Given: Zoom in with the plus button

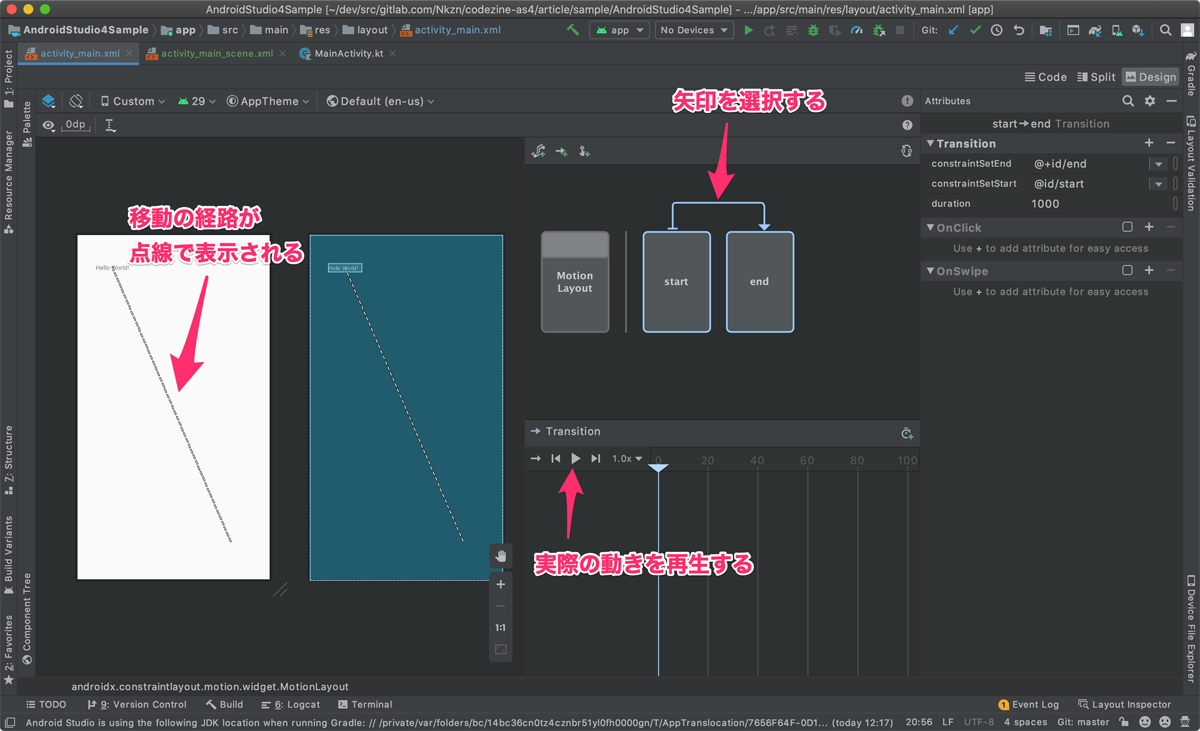Looking at the screenshot, I should pyautogui.click(x=501, y=584).
